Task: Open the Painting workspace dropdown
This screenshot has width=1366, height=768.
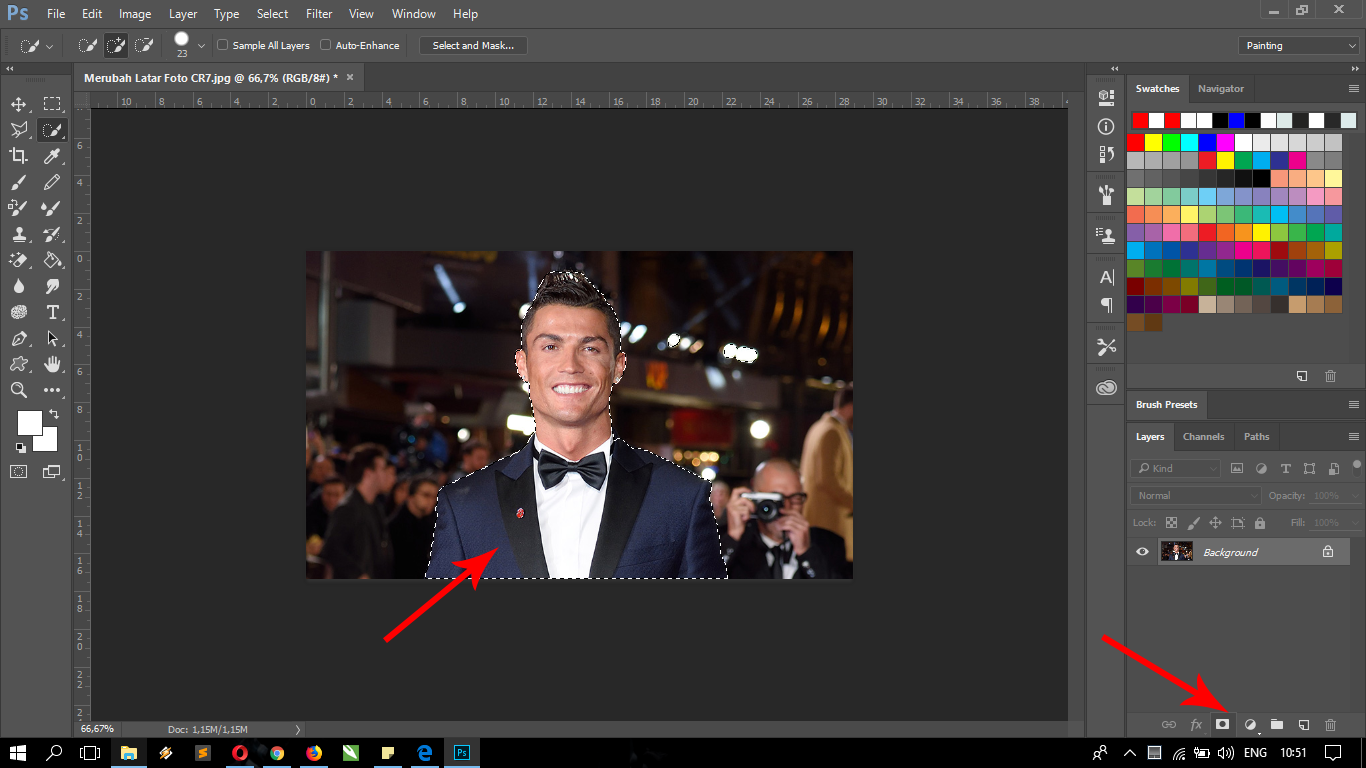Action: pos(1298,45)
